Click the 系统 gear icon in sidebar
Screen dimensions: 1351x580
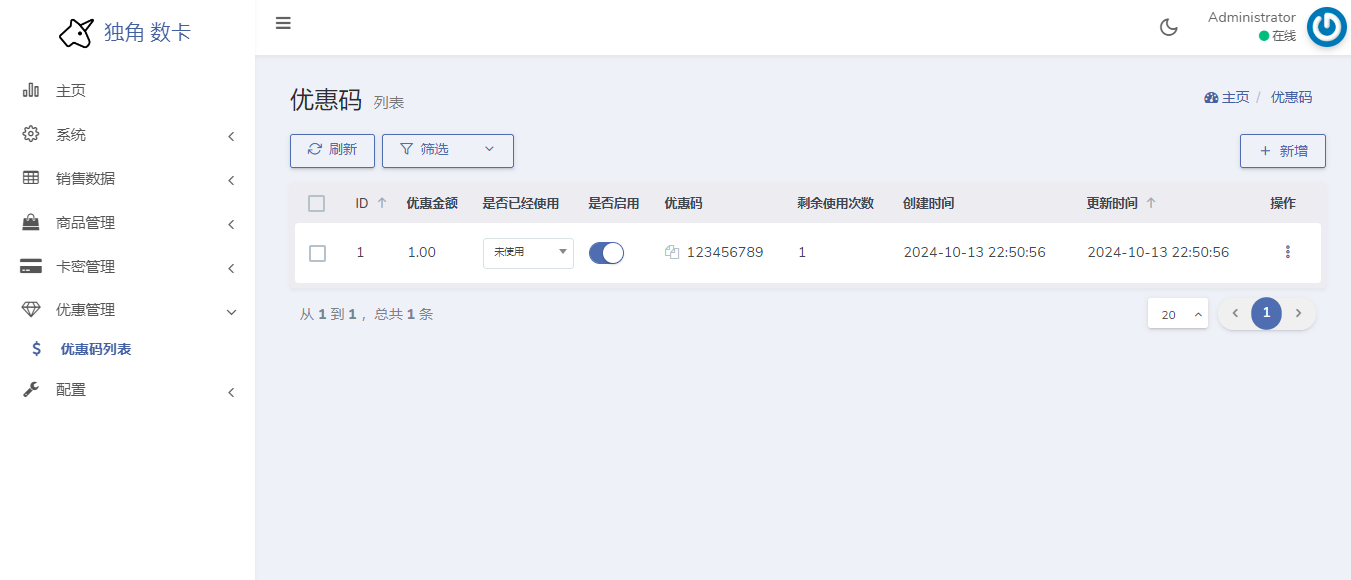coord(30,134)
